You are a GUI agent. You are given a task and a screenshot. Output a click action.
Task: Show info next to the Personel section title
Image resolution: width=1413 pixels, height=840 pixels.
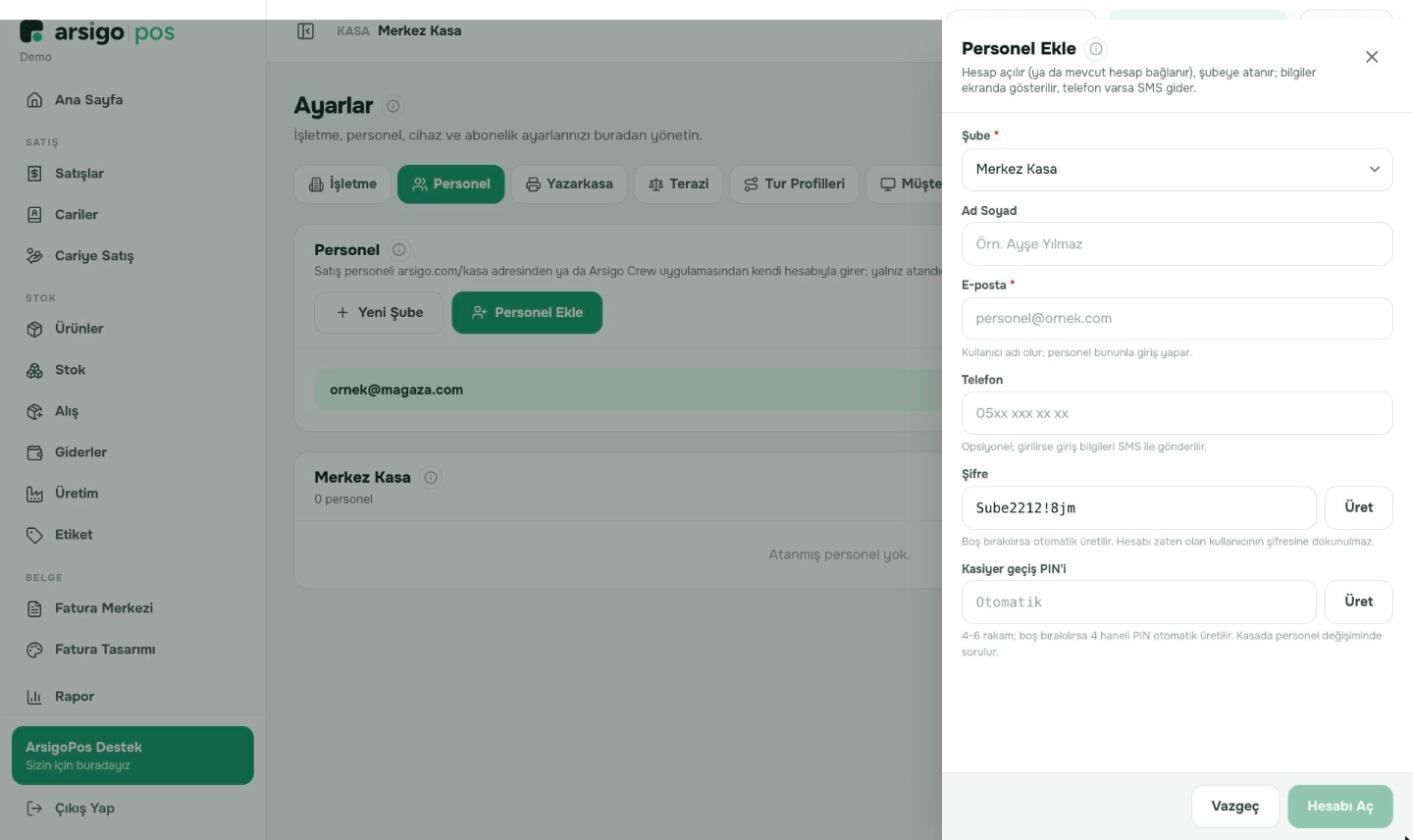click(399, 250)
